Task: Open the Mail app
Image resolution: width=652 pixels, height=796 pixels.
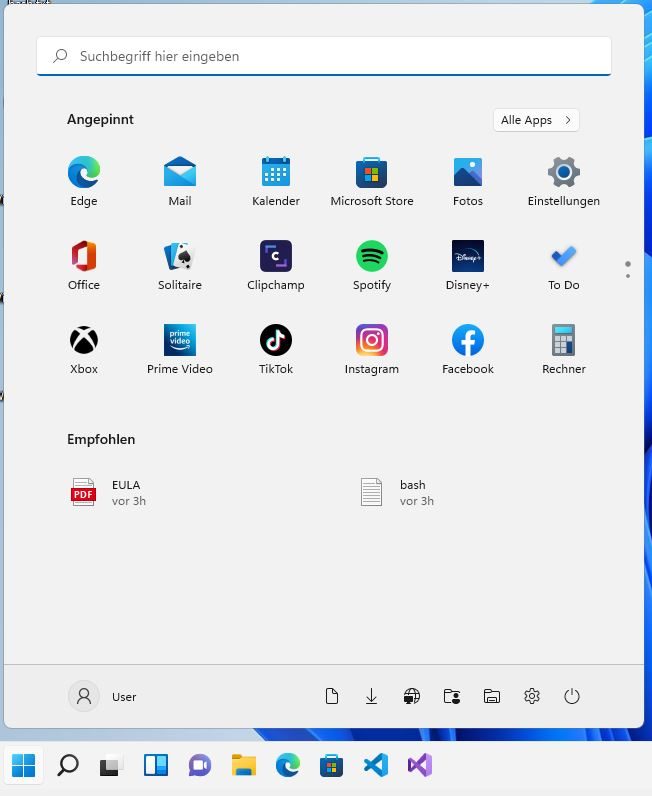Action: pyautogui.click(x=180, y=181)
